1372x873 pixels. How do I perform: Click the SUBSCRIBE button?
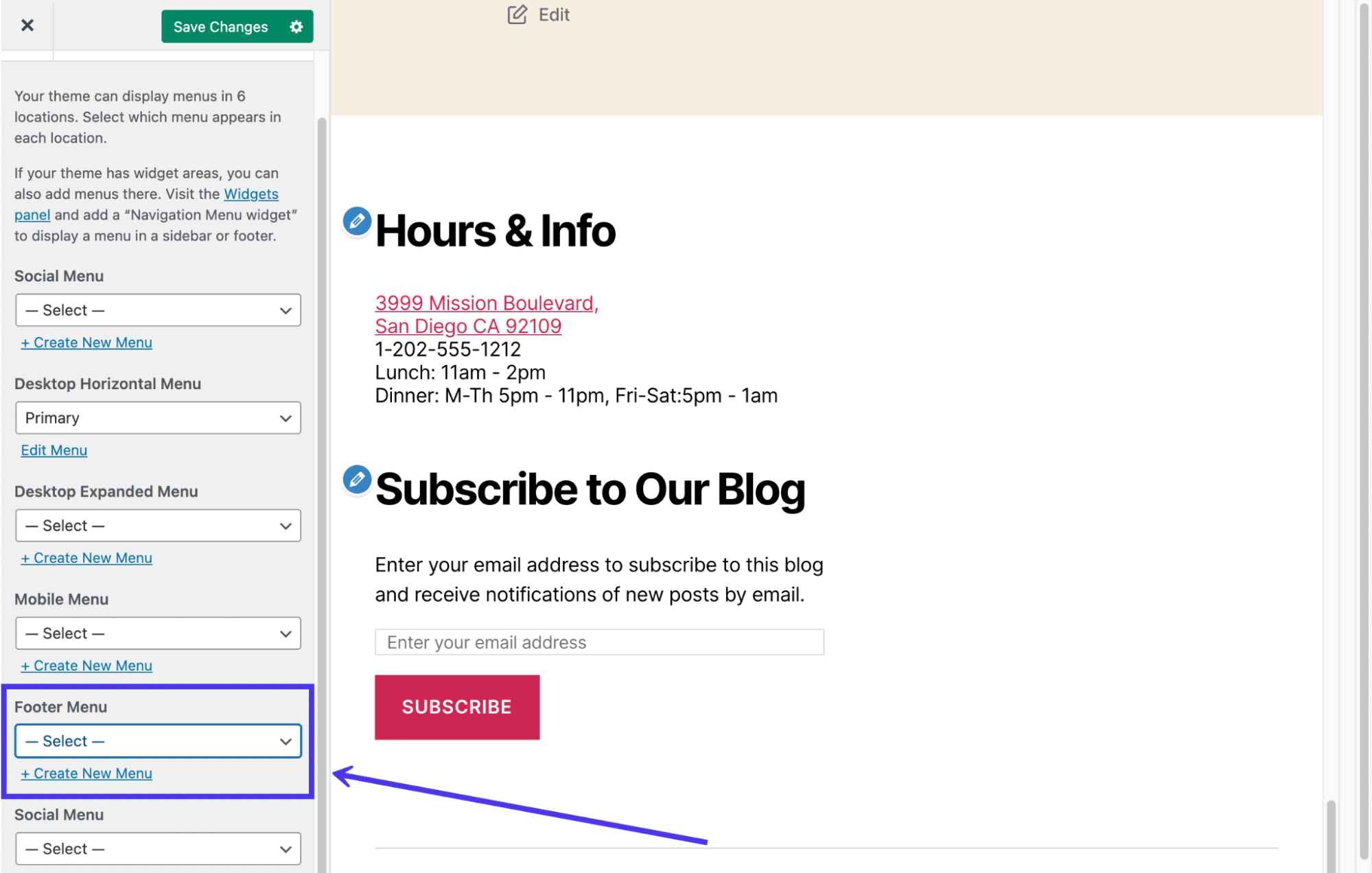[x=456, y=706]
